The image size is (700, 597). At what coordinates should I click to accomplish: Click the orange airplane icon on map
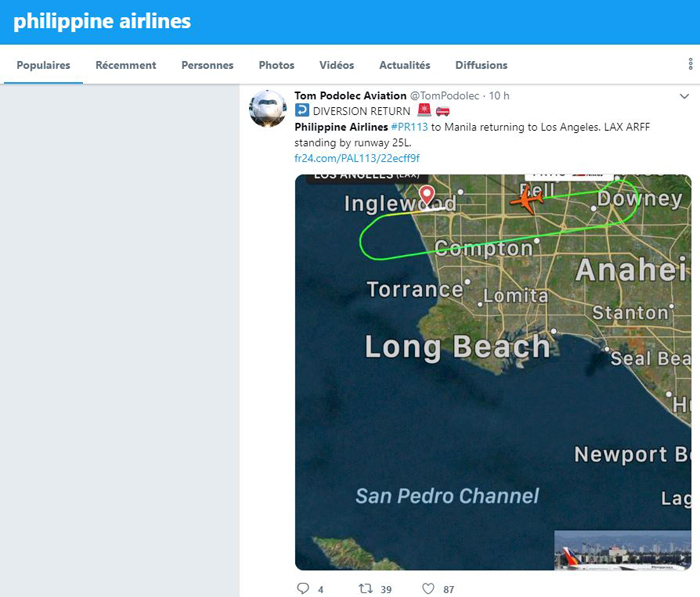[525, 198]
